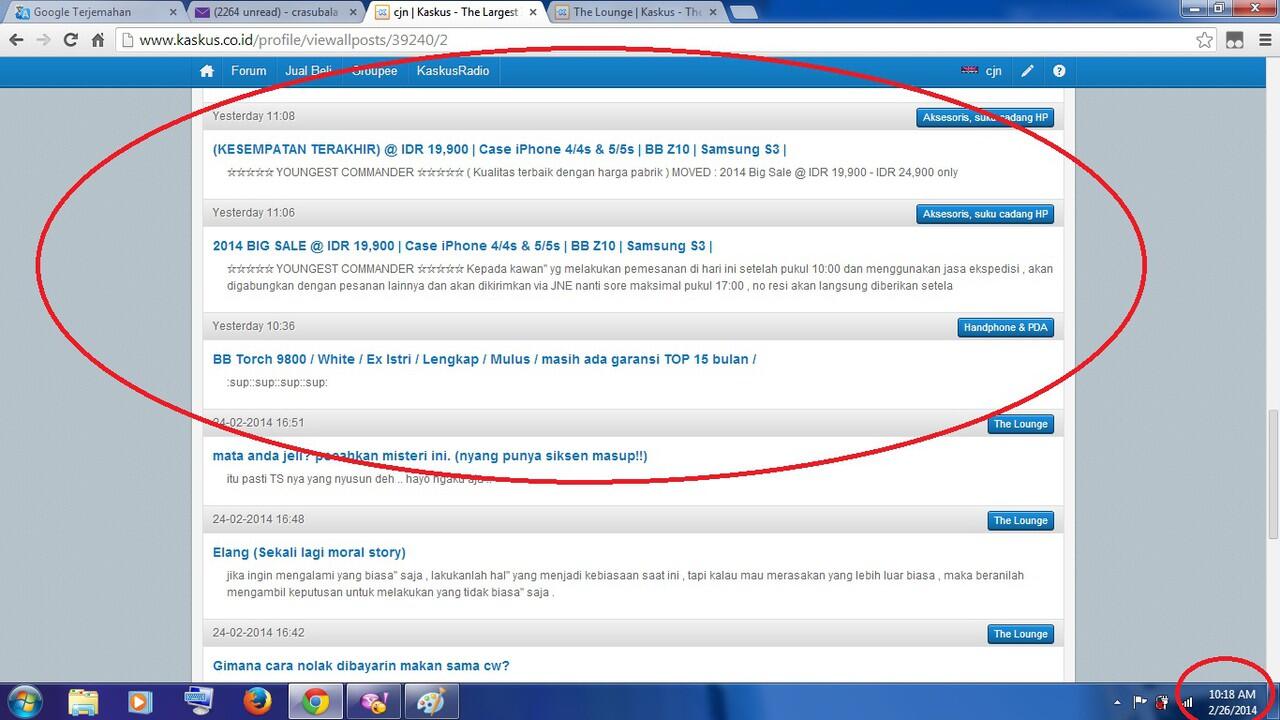Click The Lounge tag on the 16:48 post
Screen dimensions: 1280x720
pyautogui.click(x=1020, y=521)
